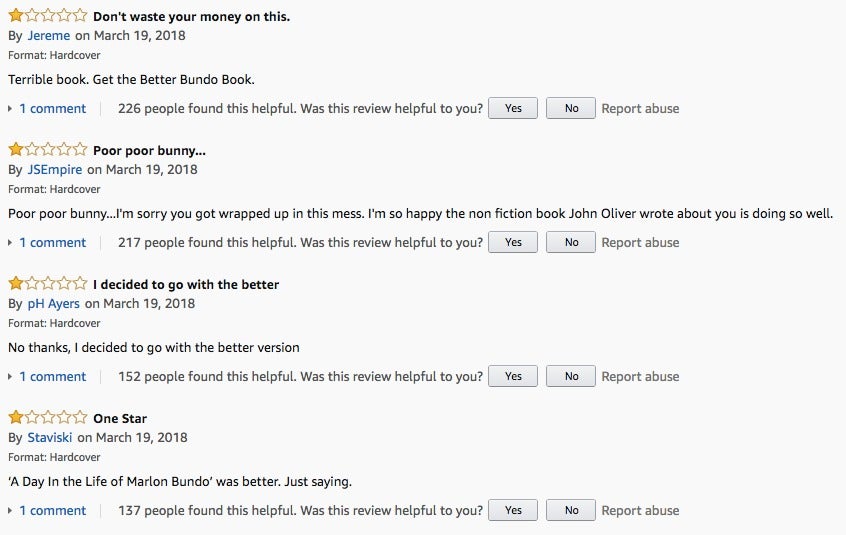The width and height of the screenshot is (846, 535).
Task: Click the star rating on Jereme's review
Action: (x=47, y=15)
